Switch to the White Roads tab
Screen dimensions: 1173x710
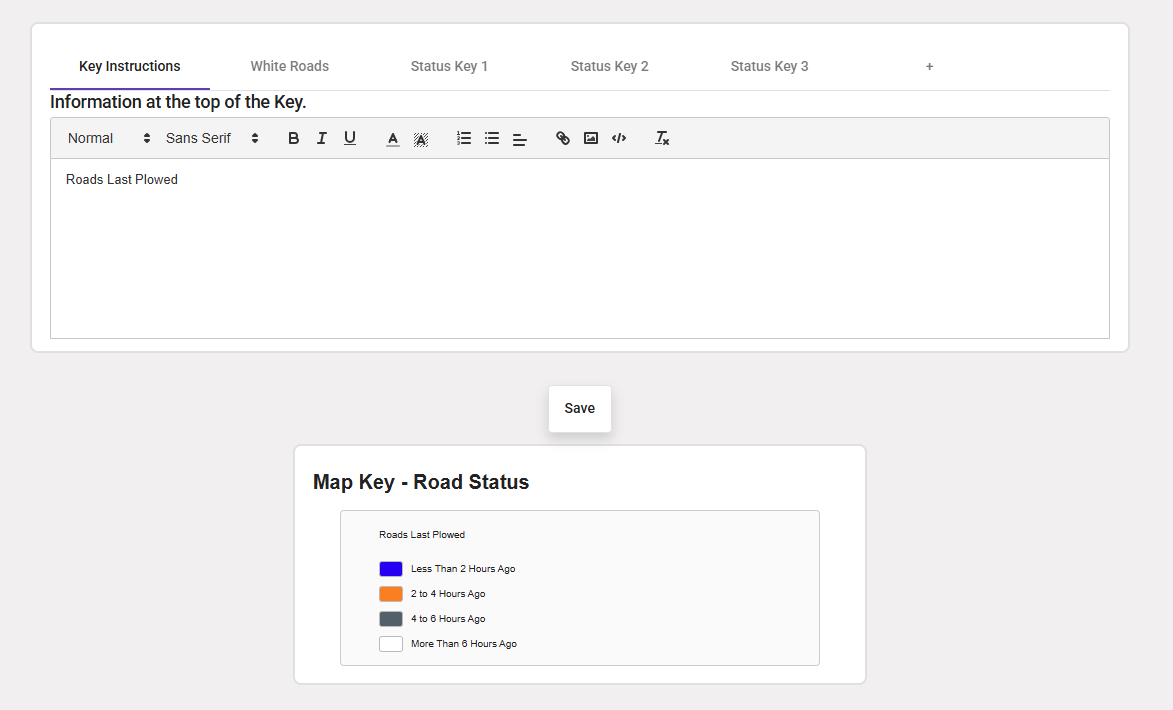290,67
